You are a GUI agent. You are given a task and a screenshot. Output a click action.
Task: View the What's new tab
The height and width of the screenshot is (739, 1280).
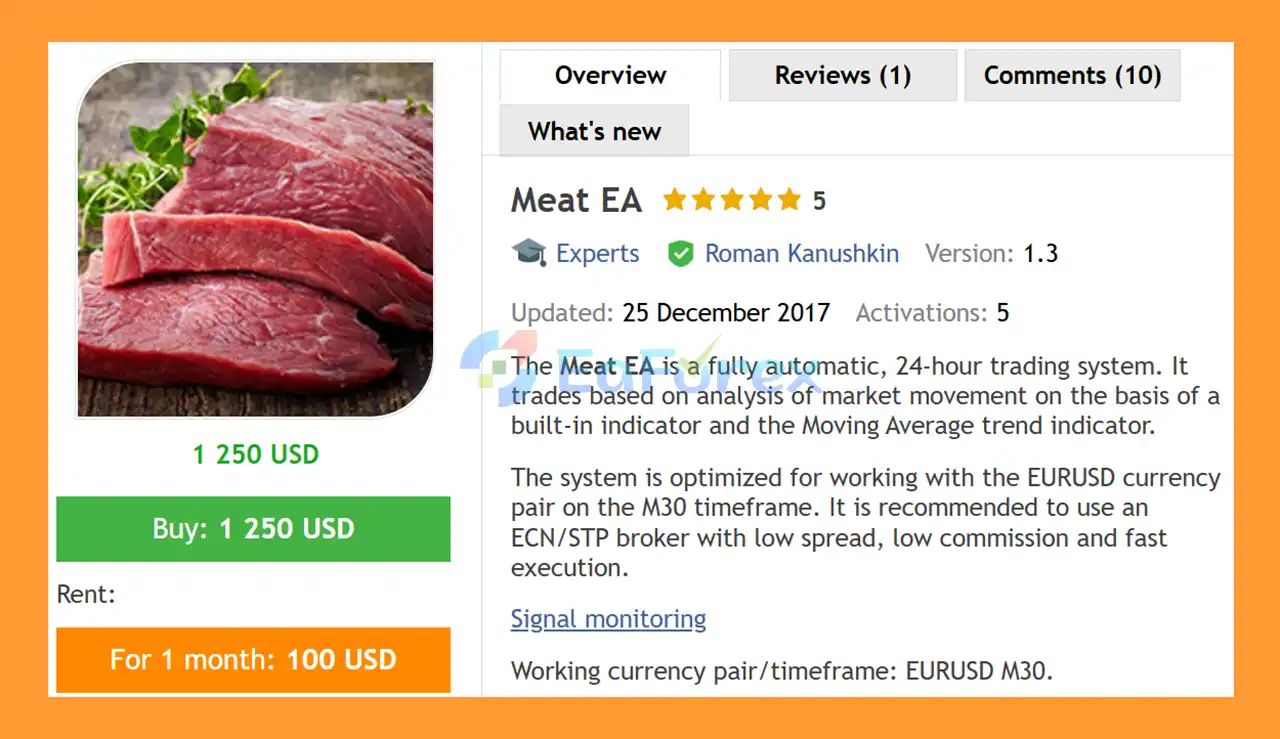593,130
